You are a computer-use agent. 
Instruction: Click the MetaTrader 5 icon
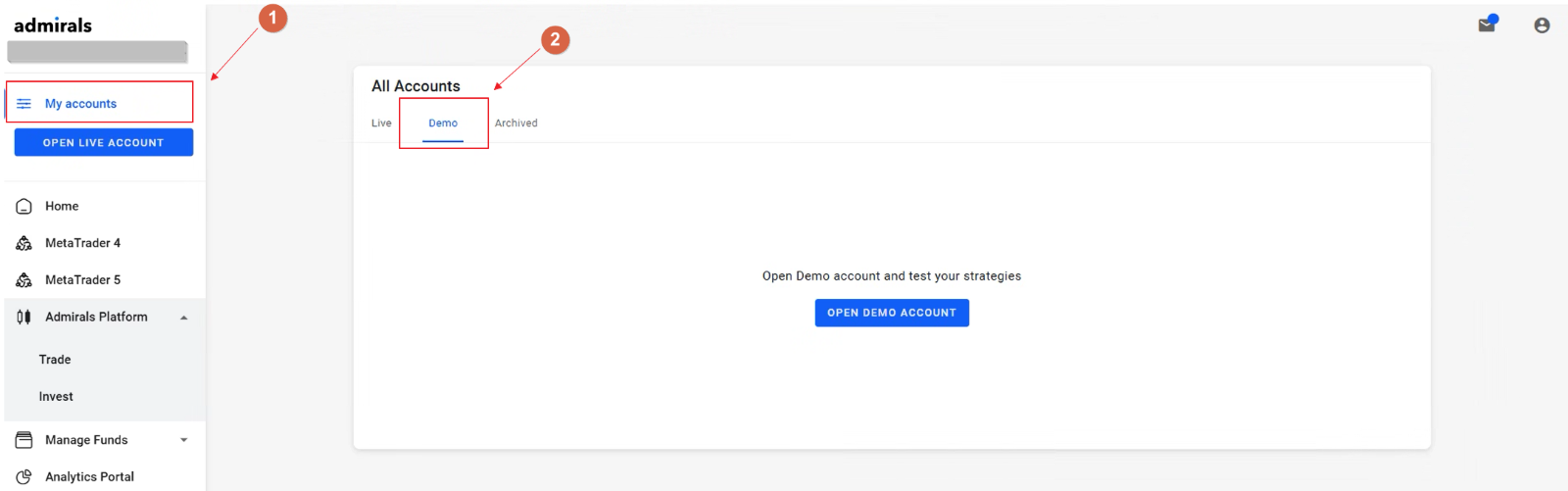click(24, 280)
